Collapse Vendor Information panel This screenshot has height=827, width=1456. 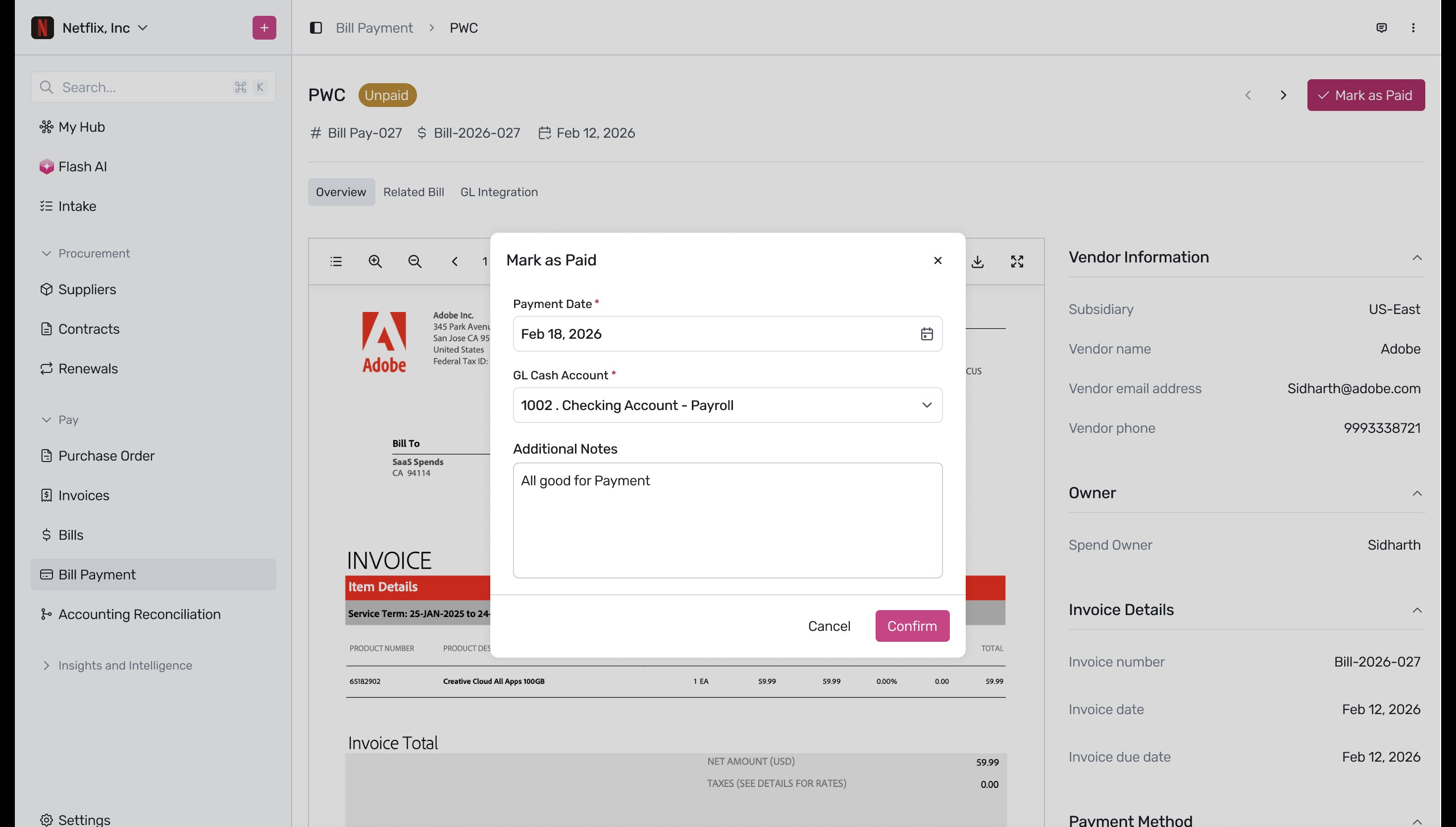tap(1417, 258)
